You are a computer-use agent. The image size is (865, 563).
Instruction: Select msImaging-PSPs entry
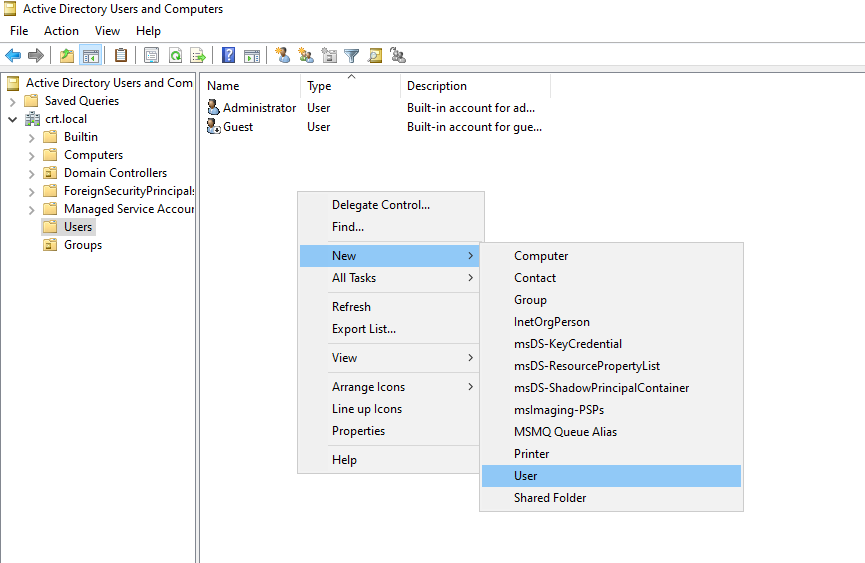click(611, 410)
